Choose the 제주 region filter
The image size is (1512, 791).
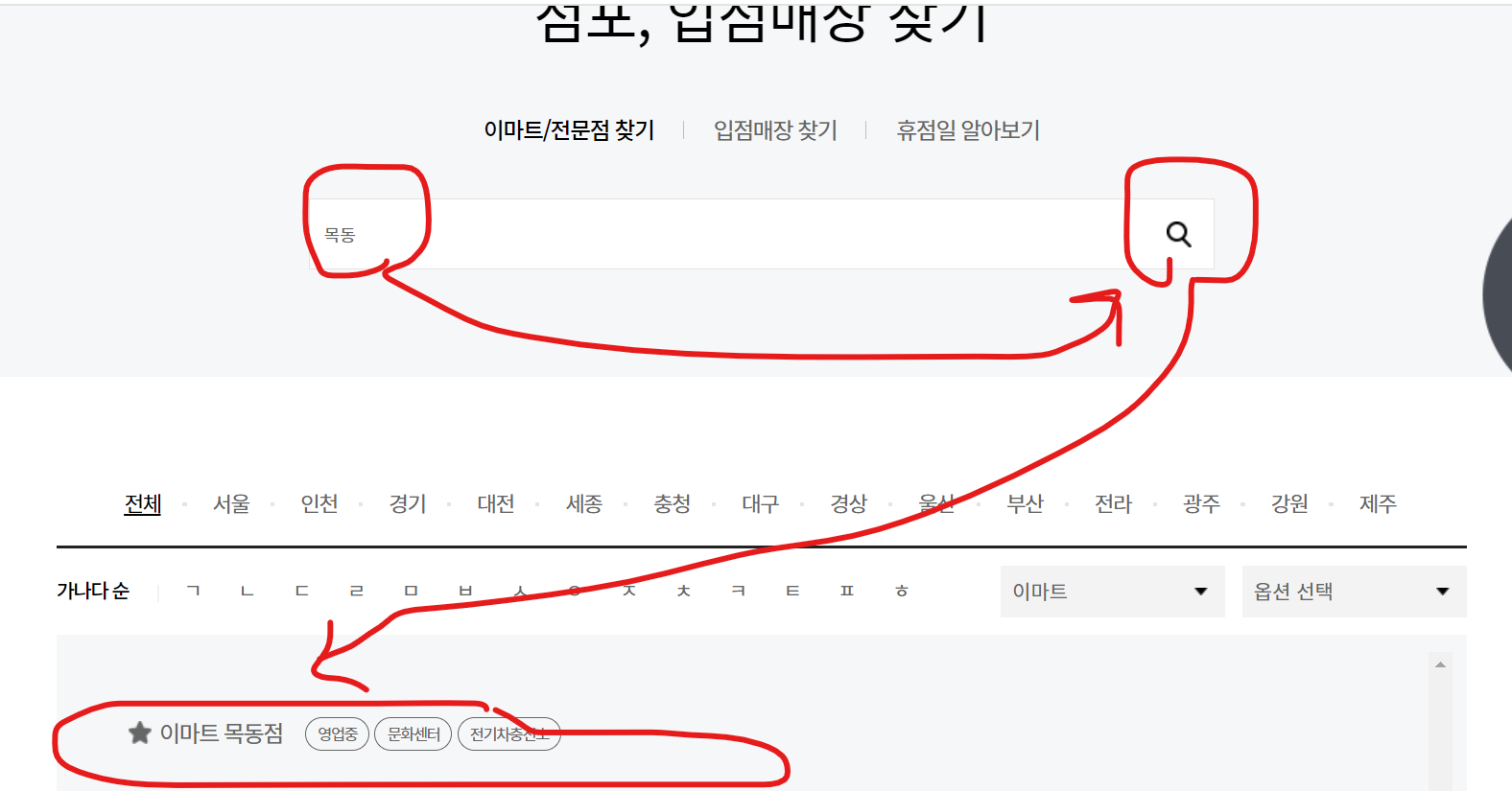(1379, 503)
